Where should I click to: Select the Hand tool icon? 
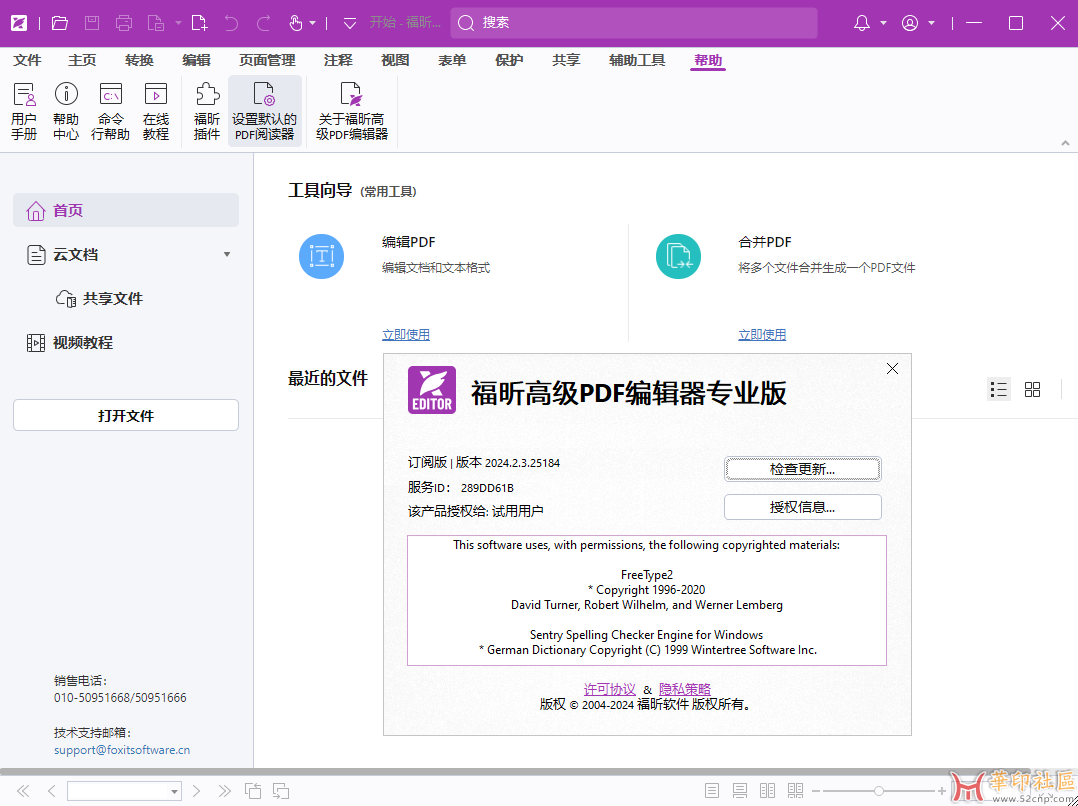pyautogui.click(x=296, y=23)
